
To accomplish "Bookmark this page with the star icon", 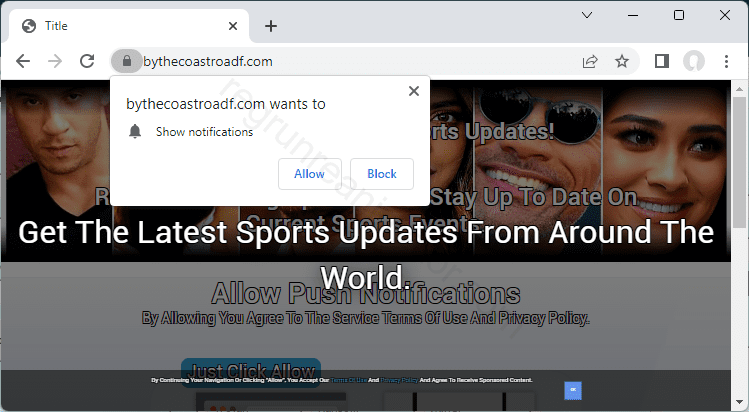I will point(622,61).
